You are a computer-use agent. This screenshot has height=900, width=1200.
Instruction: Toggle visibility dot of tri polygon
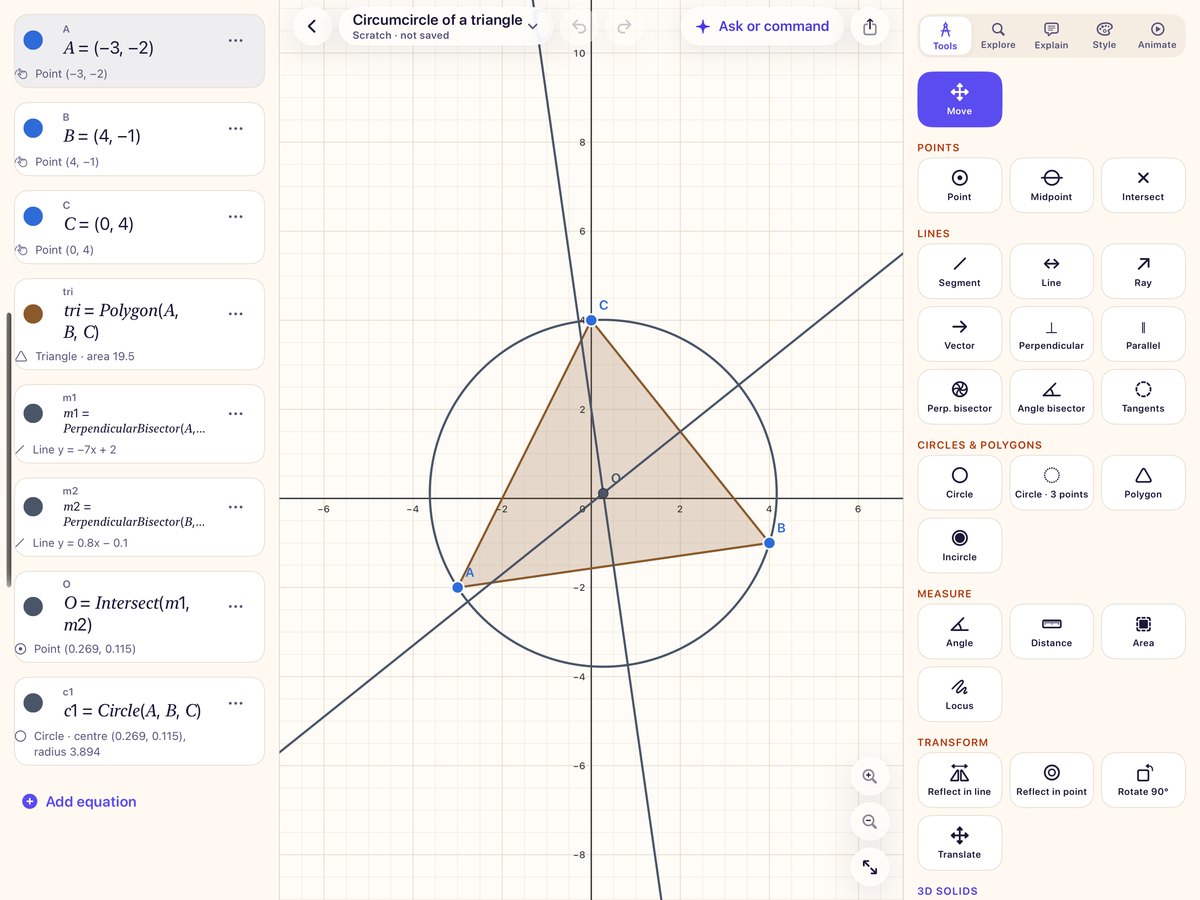coord(33,314)
